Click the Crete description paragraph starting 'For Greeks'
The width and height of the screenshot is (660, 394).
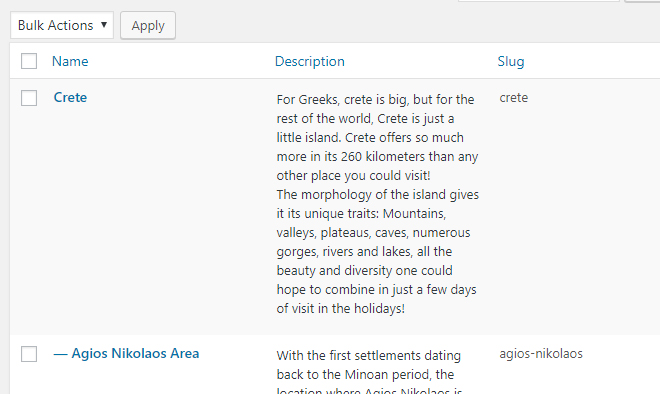click(x=377, y=137)
